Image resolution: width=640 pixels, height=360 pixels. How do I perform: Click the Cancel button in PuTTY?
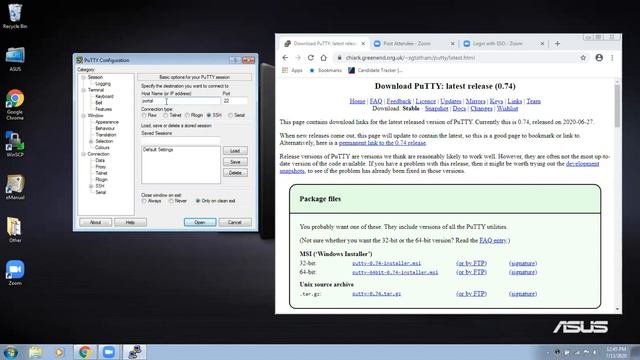[x=235, y=222]
